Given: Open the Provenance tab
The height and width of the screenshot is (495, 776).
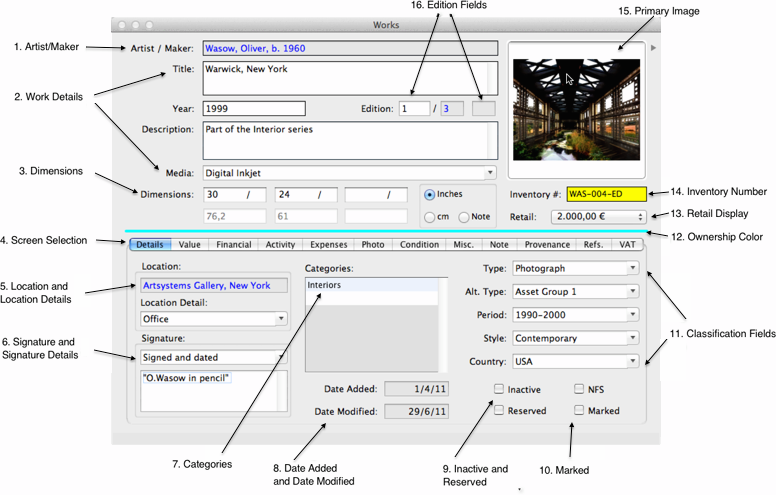Looking at the screenshot, I should click(545, 244).
